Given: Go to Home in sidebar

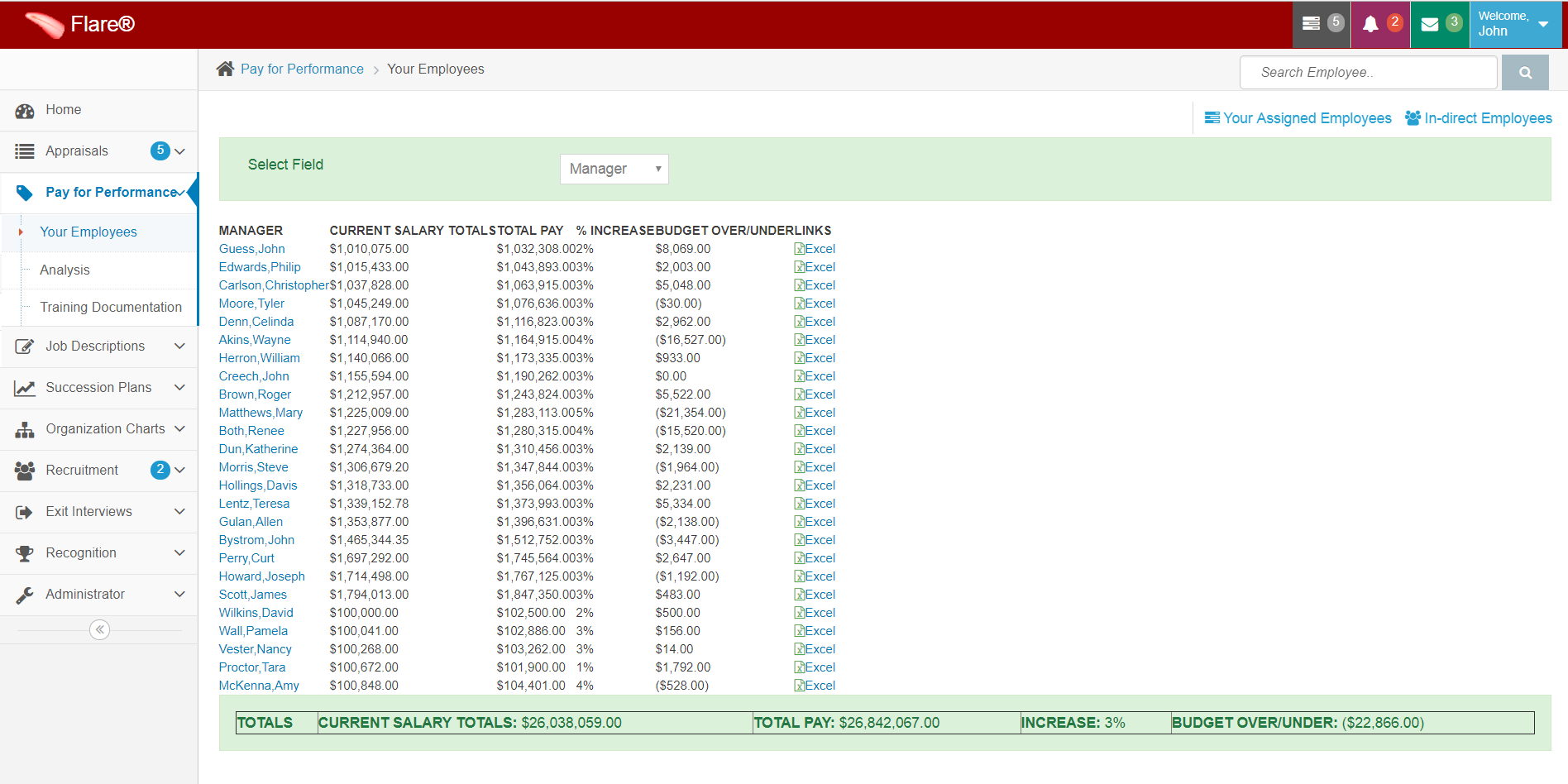Looking at the screenshot, I should tap(63, 110).
